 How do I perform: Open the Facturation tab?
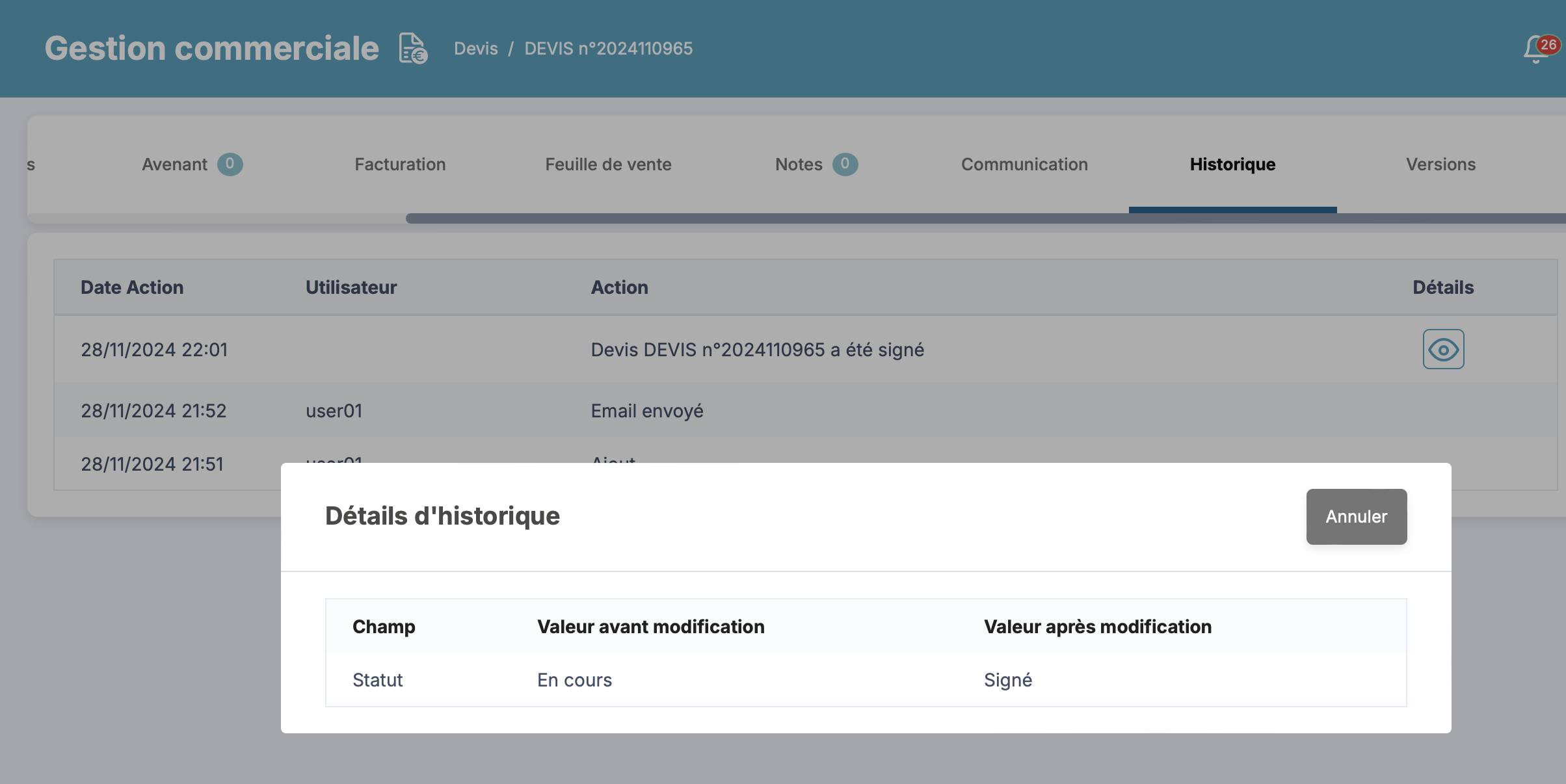400,164
